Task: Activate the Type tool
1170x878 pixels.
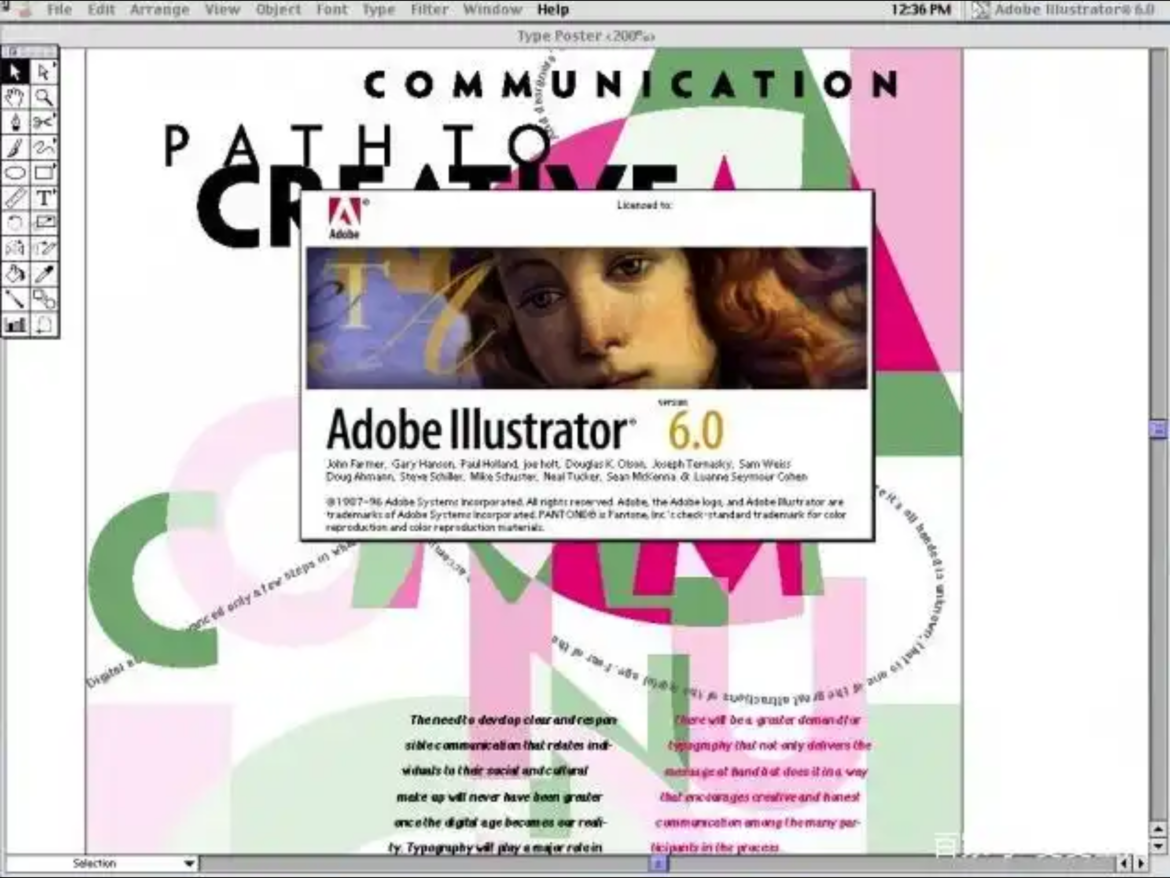Action: point(45,198)
